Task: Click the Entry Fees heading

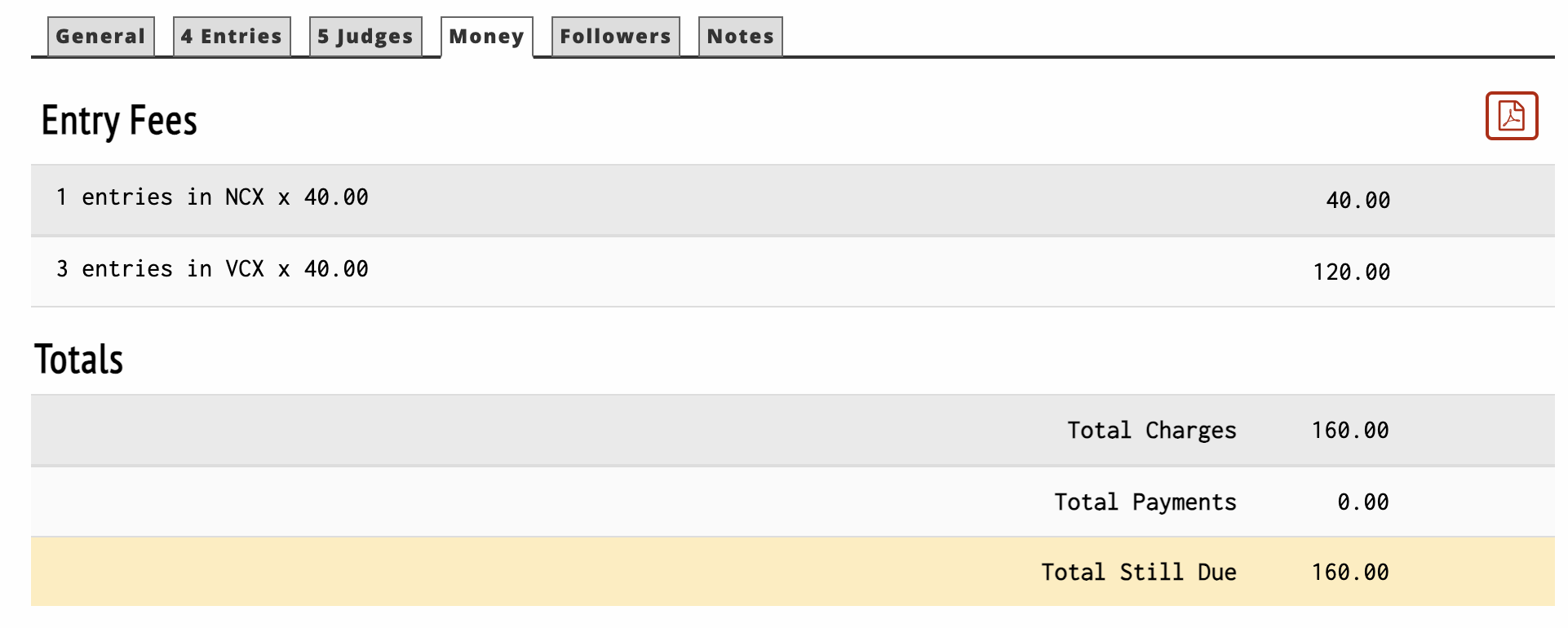Action: point(119,121)
